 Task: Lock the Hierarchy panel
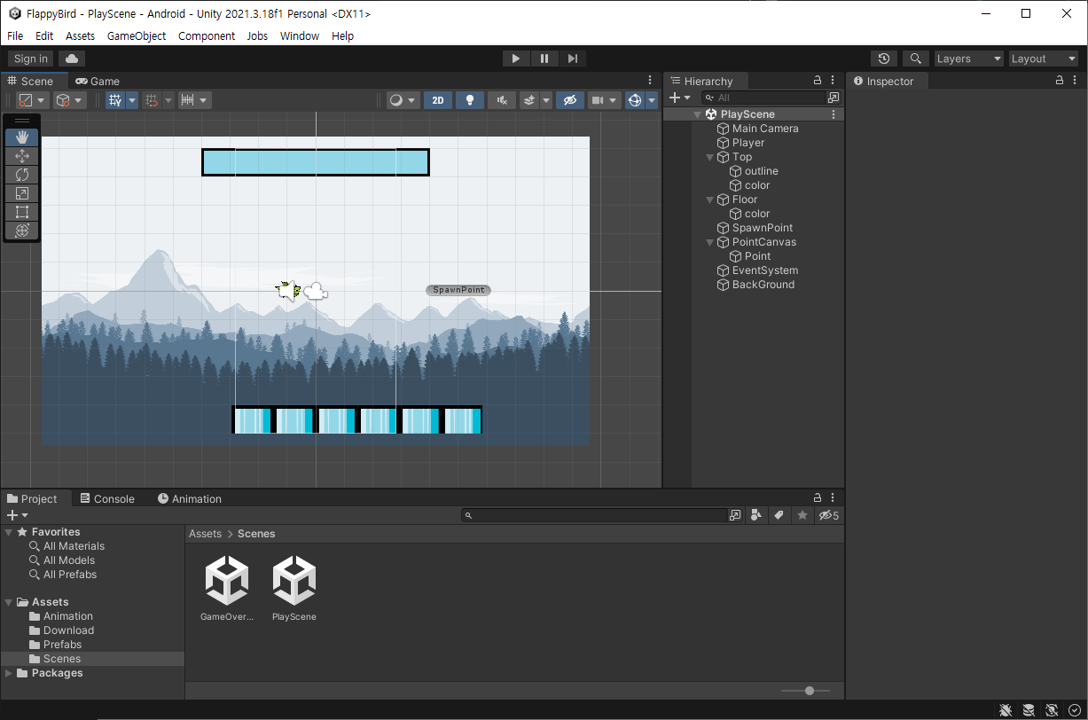817,80
